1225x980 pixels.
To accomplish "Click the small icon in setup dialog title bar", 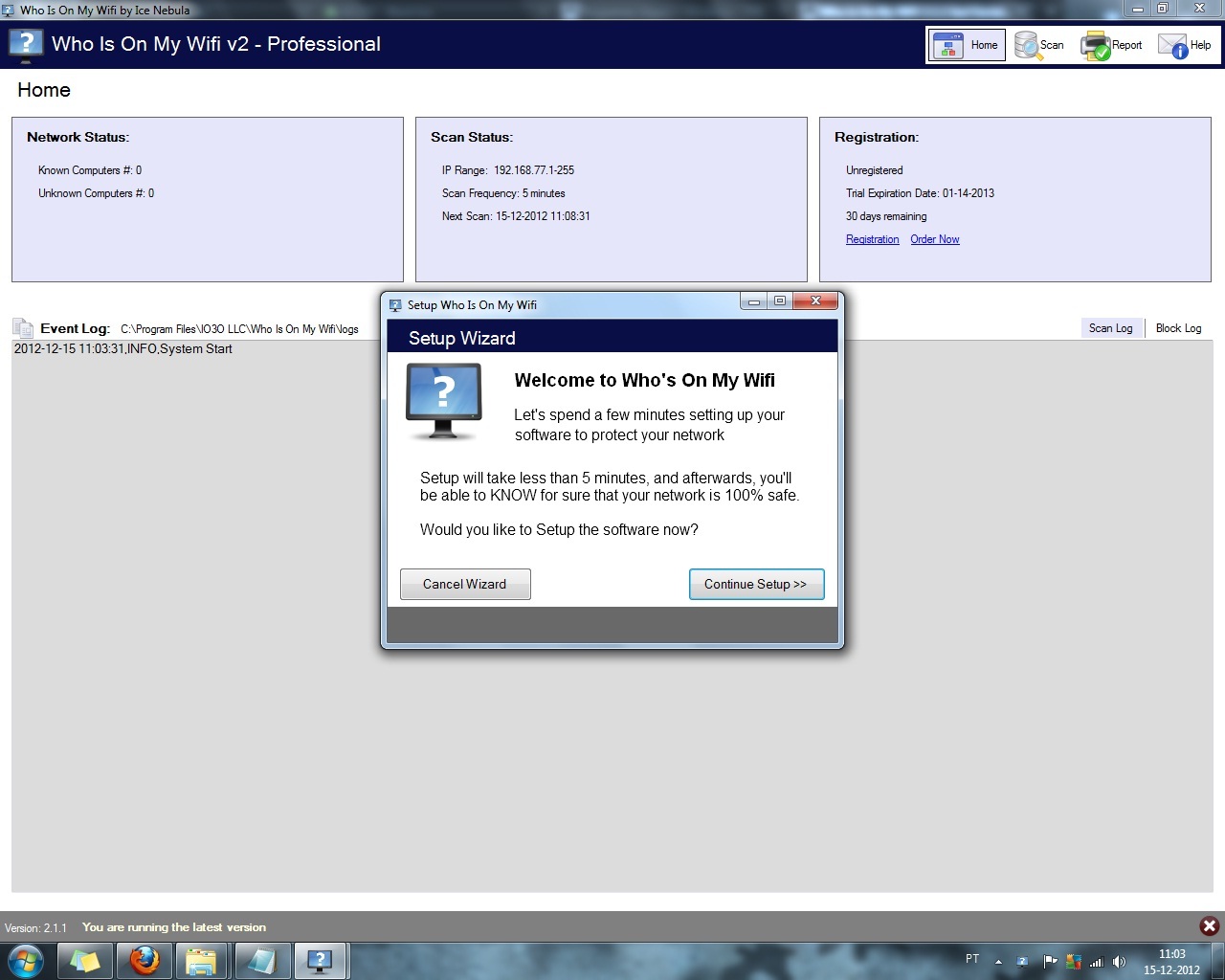I will tap(395, 305).
